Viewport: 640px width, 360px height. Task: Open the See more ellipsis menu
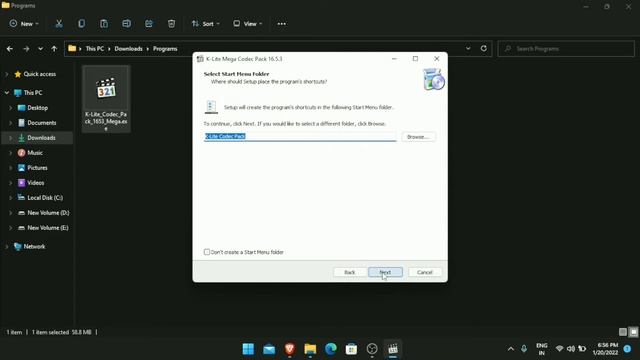tap(282, 24)
